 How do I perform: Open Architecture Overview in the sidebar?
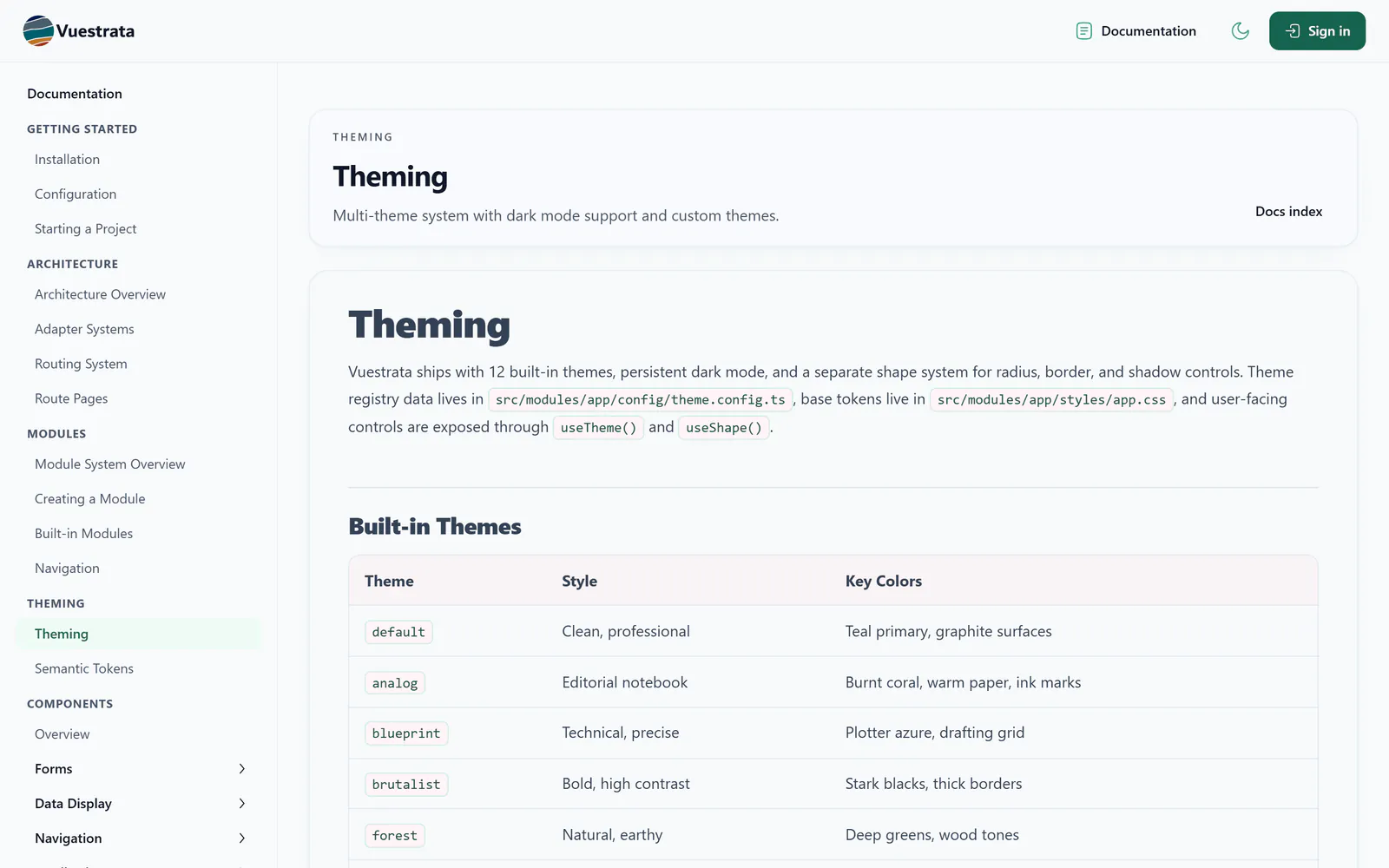[x=100, y=295]
